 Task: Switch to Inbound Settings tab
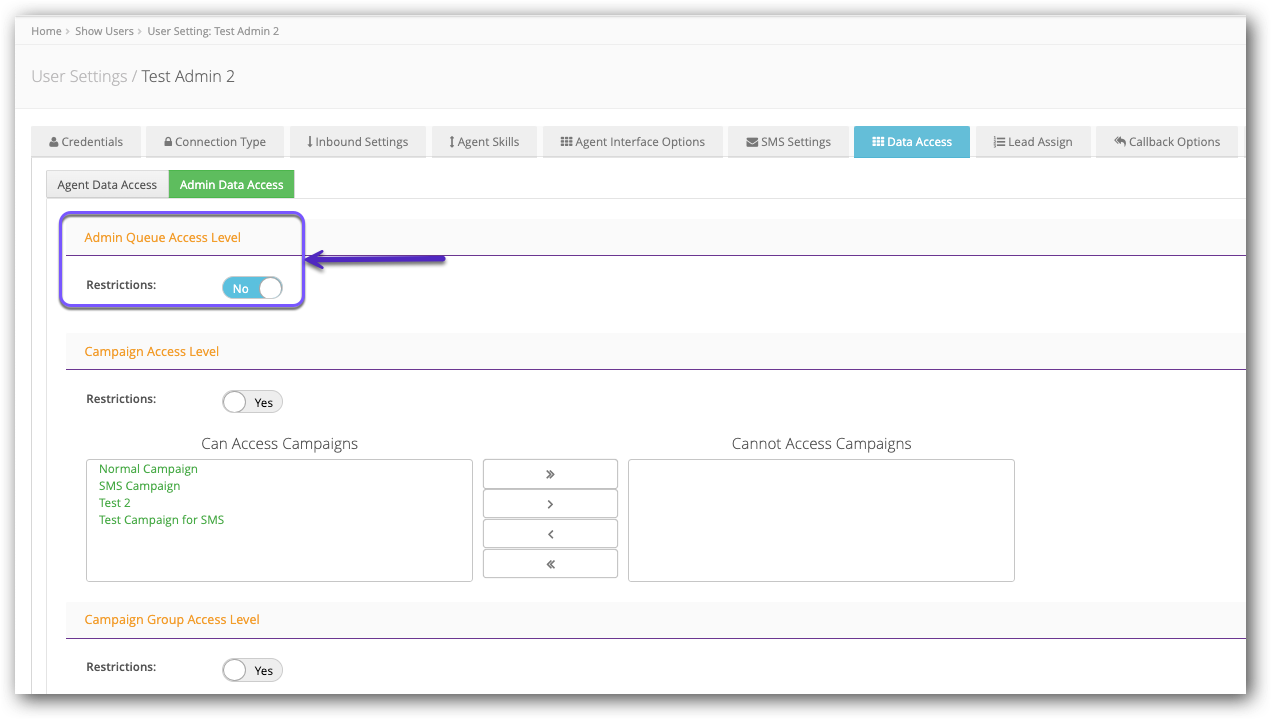358,142
